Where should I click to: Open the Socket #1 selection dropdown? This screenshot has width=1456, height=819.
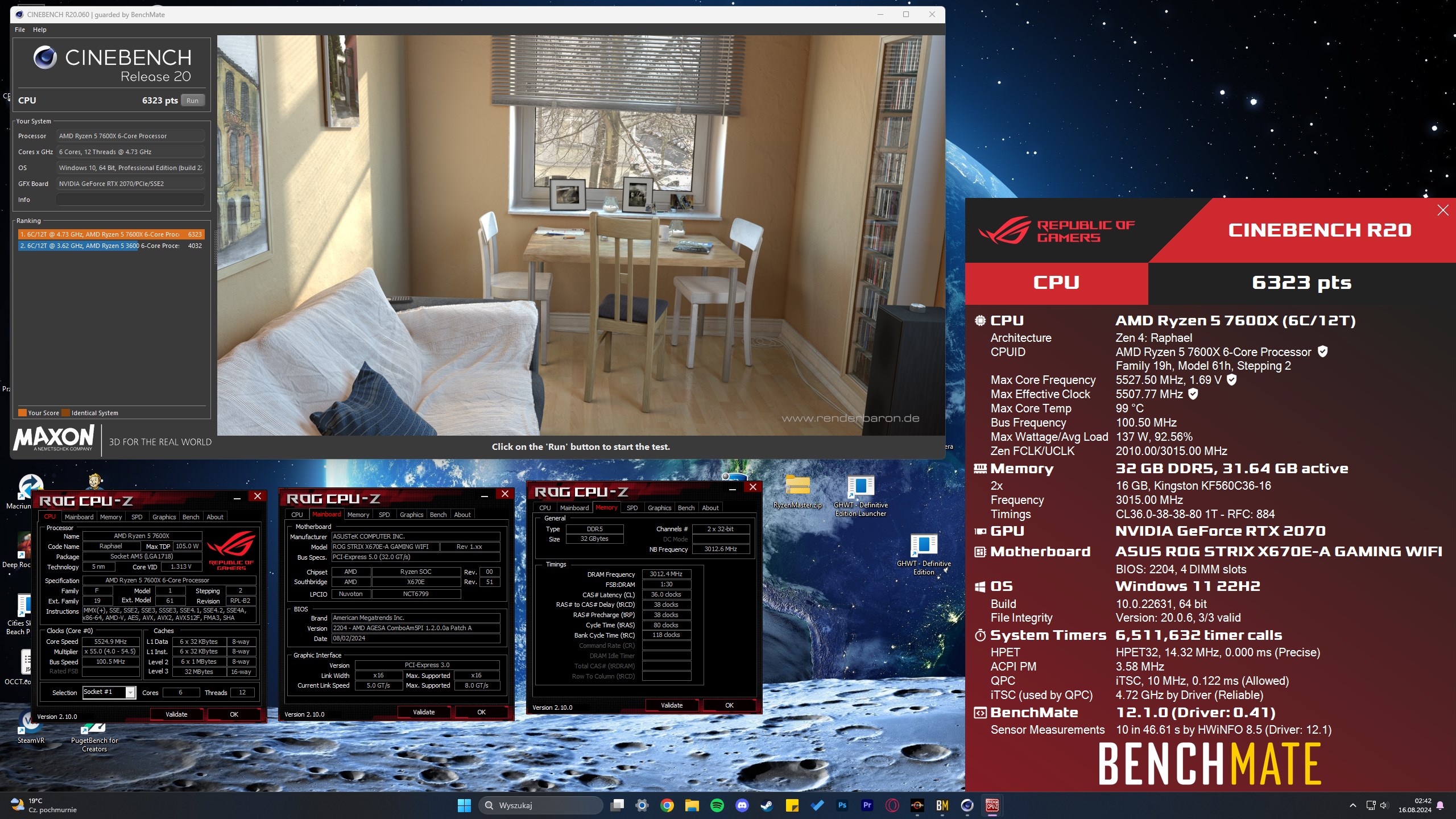109,692
